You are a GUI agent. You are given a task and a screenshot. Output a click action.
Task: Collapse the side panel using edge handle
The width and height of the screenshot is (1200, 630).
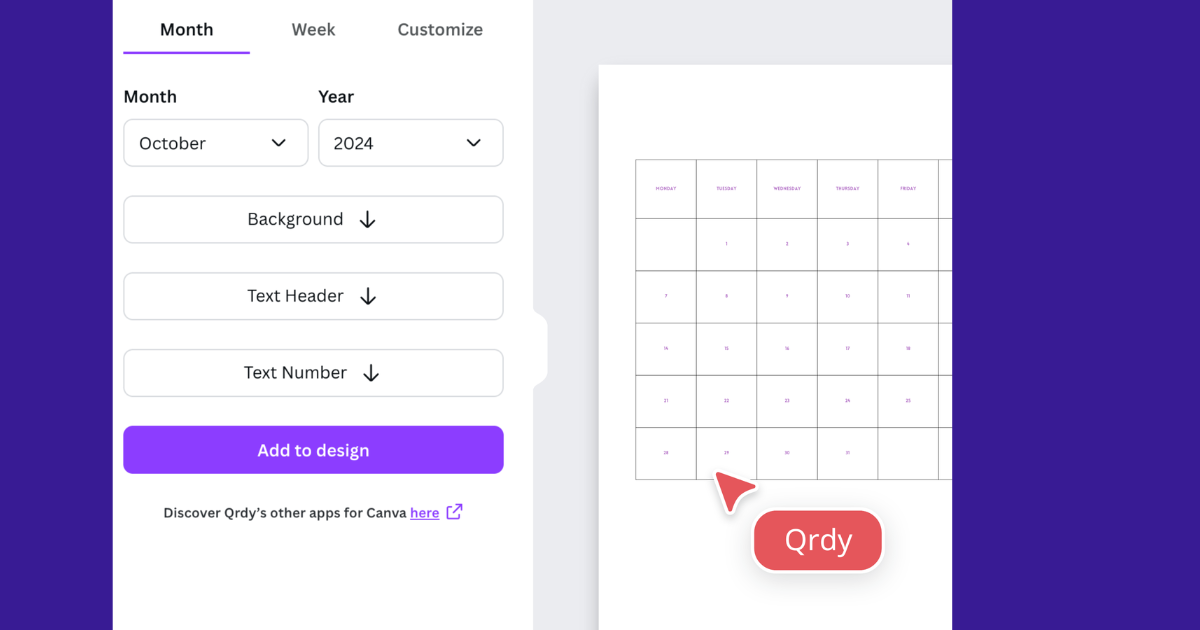coord(541,349)
